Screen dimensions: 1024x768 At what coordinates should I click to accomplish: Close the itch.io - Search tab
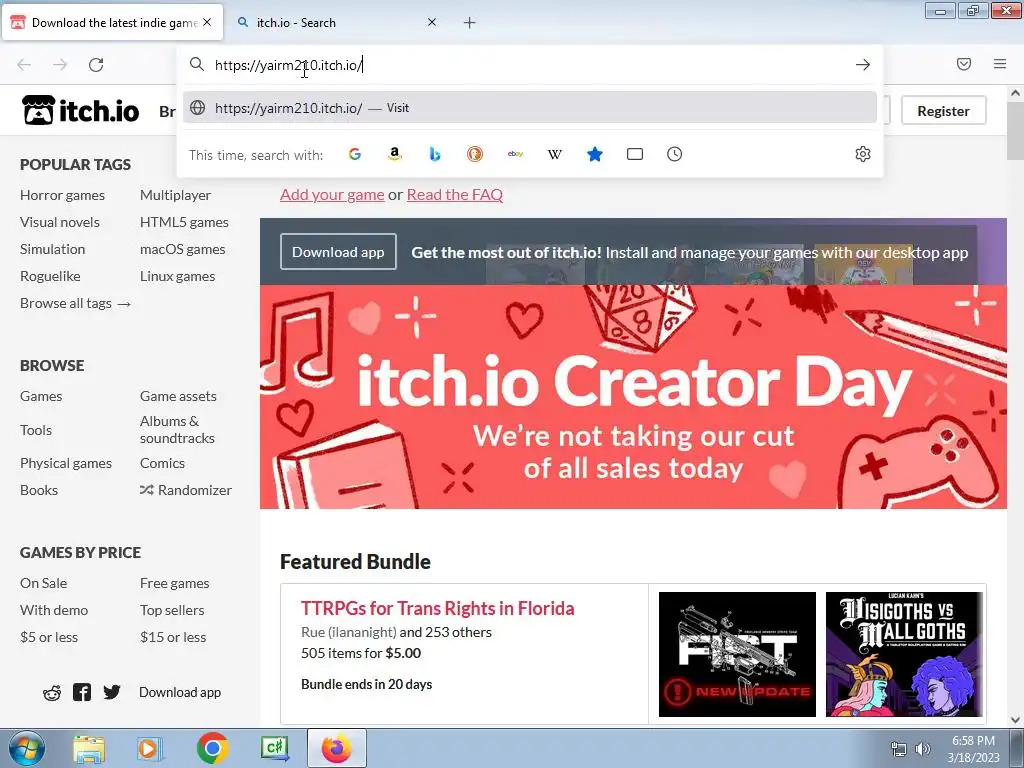point(432,22)
